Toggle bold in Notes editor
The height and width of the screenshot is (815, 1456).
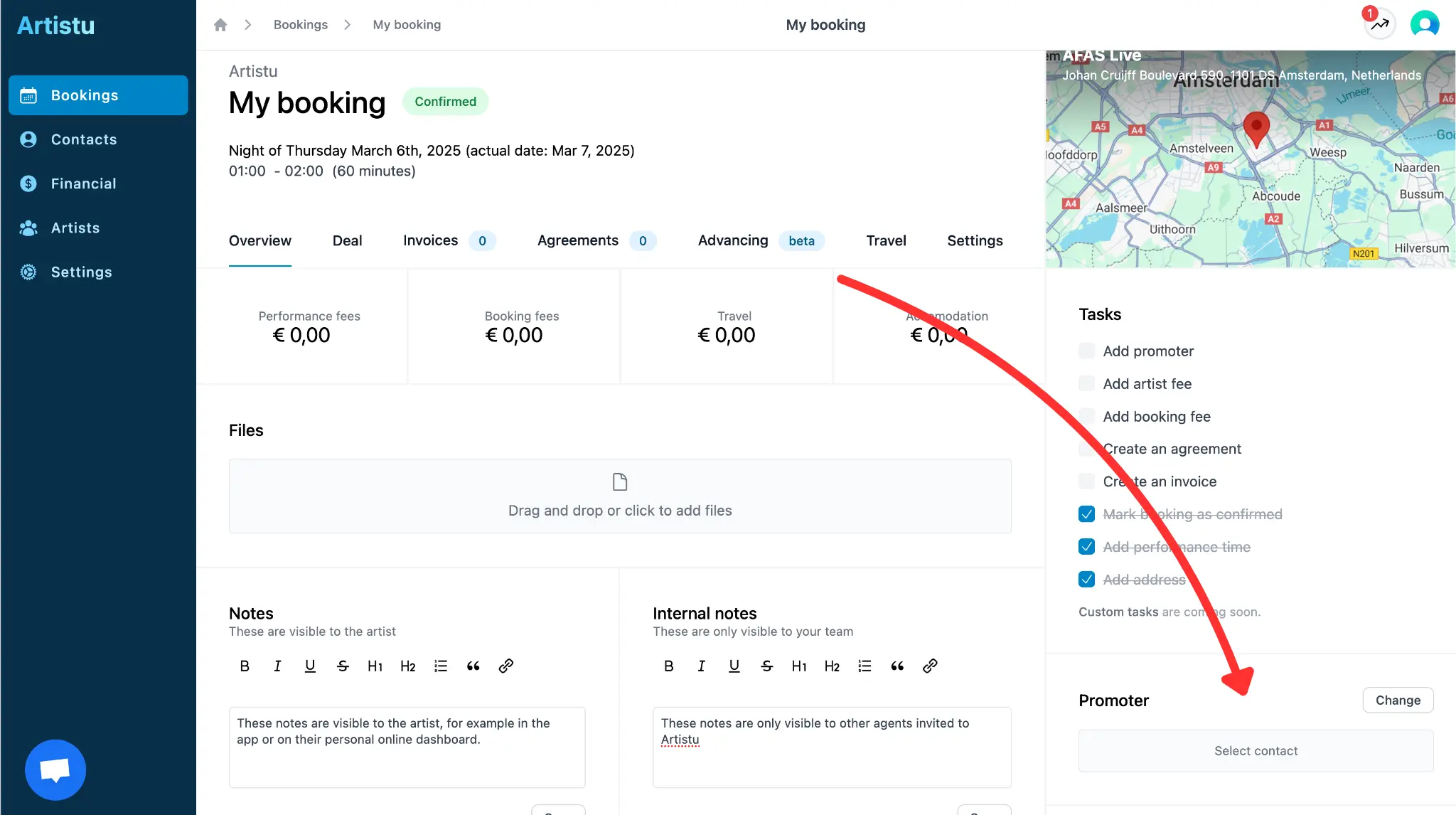(x=245, y=666)
